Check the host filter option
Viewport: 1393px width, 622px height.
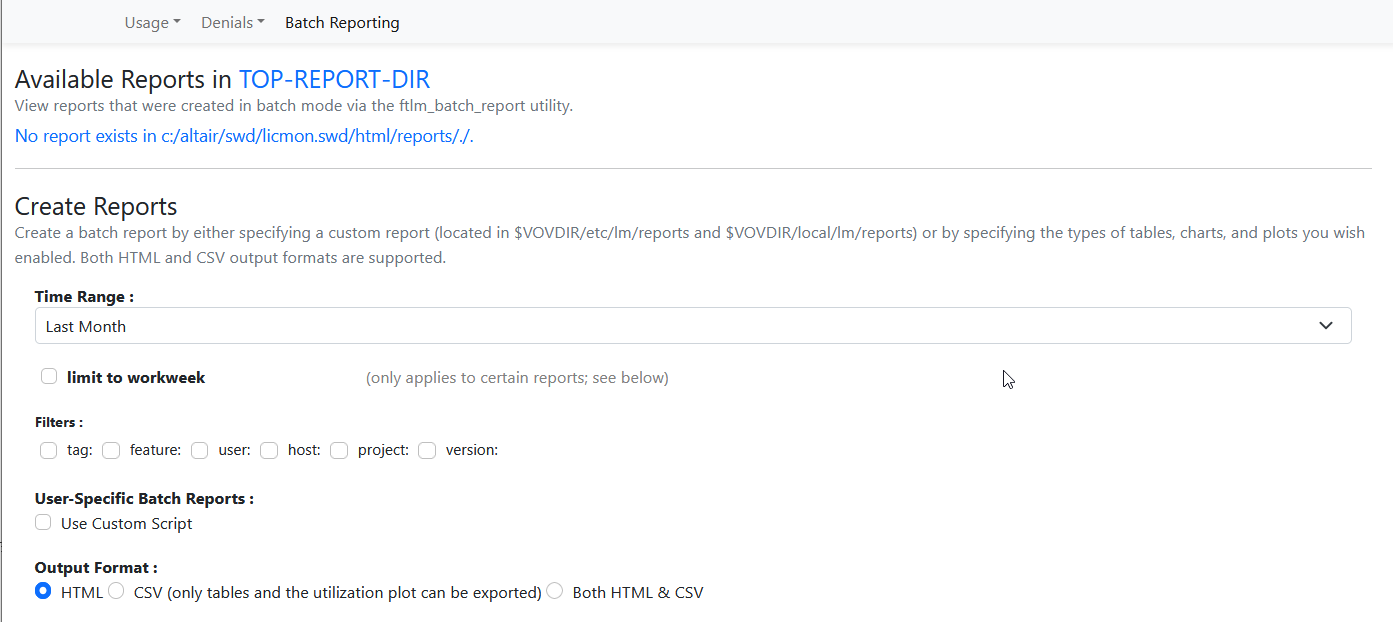268,450
